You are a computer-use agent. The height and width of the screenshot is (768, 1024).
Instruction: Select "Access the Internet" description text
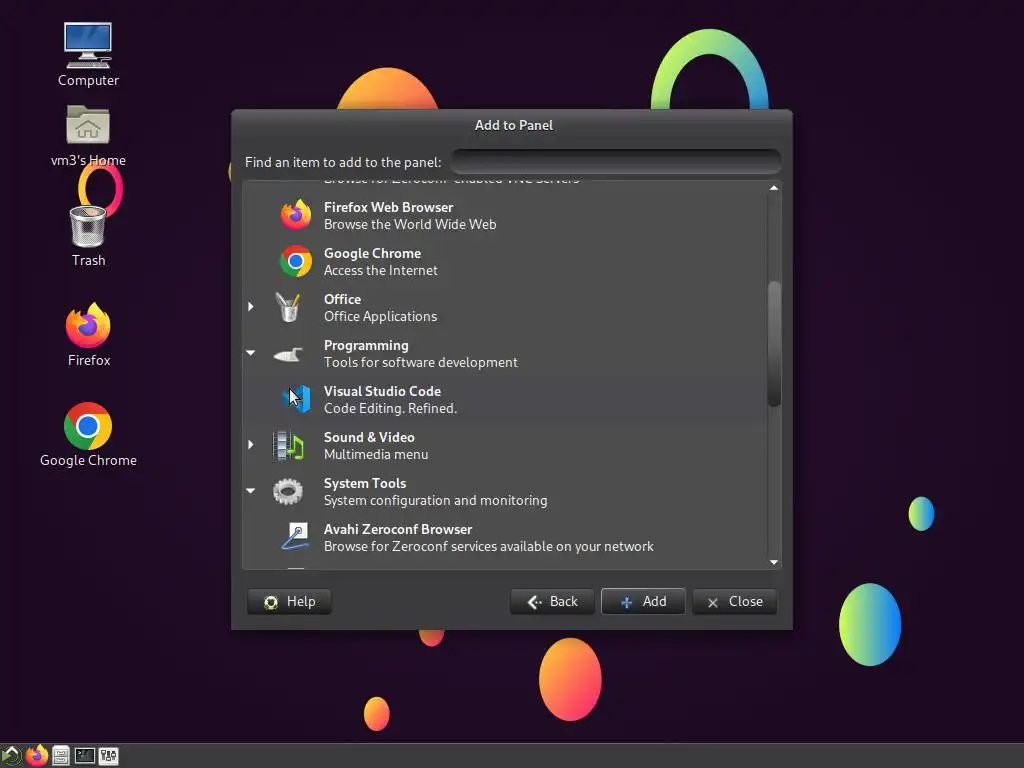pyautogui.click(x=381, y=270)
